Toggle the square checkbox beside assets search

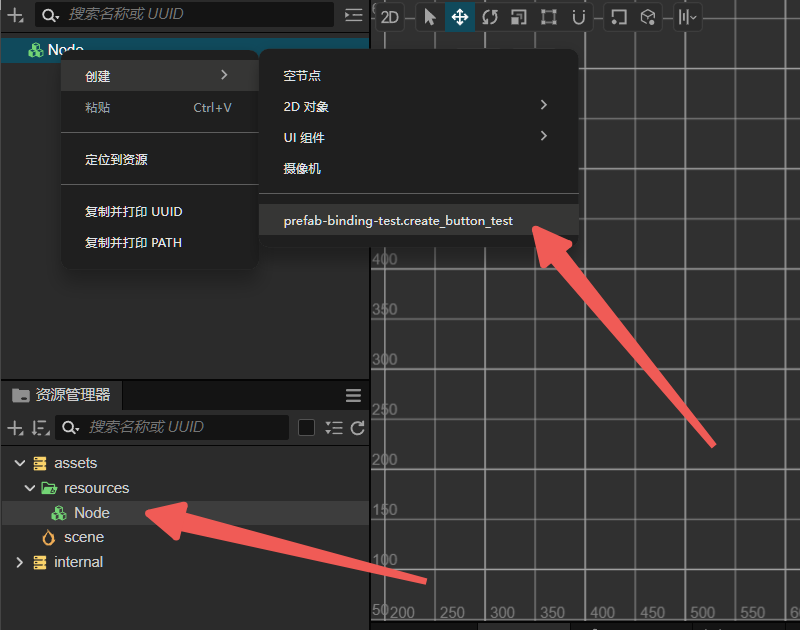click(x=306, y=427)
